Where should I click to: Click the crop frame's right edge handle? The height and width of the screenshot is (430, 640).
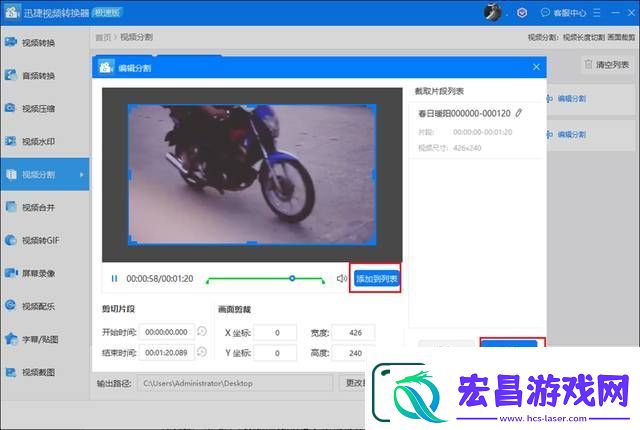[x=374, y=175]
